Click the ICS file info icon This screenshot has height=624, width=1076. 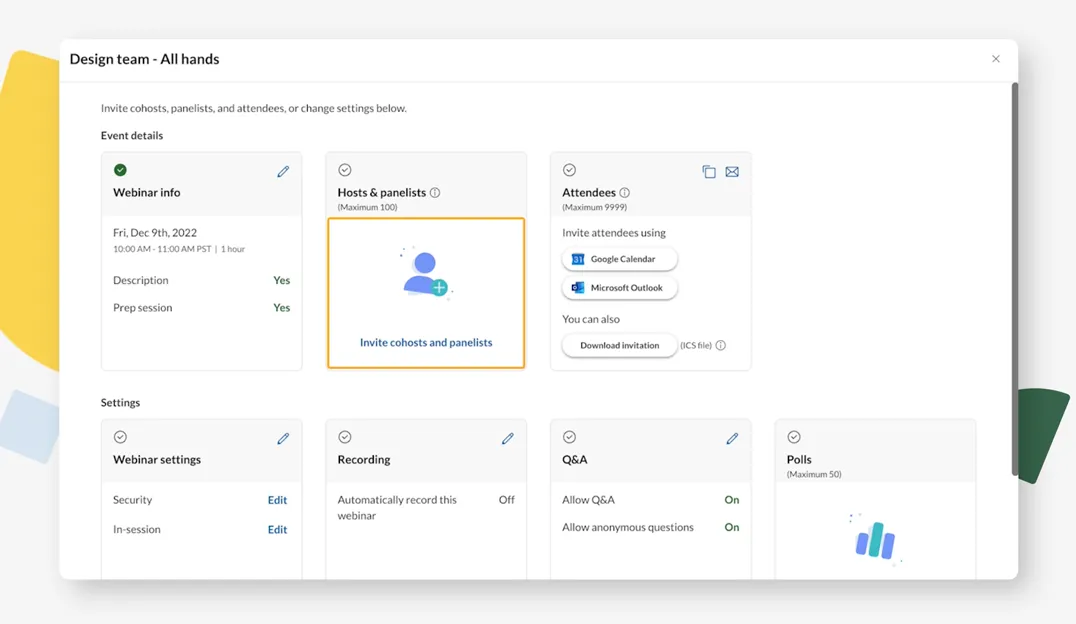tap(721, 346)
